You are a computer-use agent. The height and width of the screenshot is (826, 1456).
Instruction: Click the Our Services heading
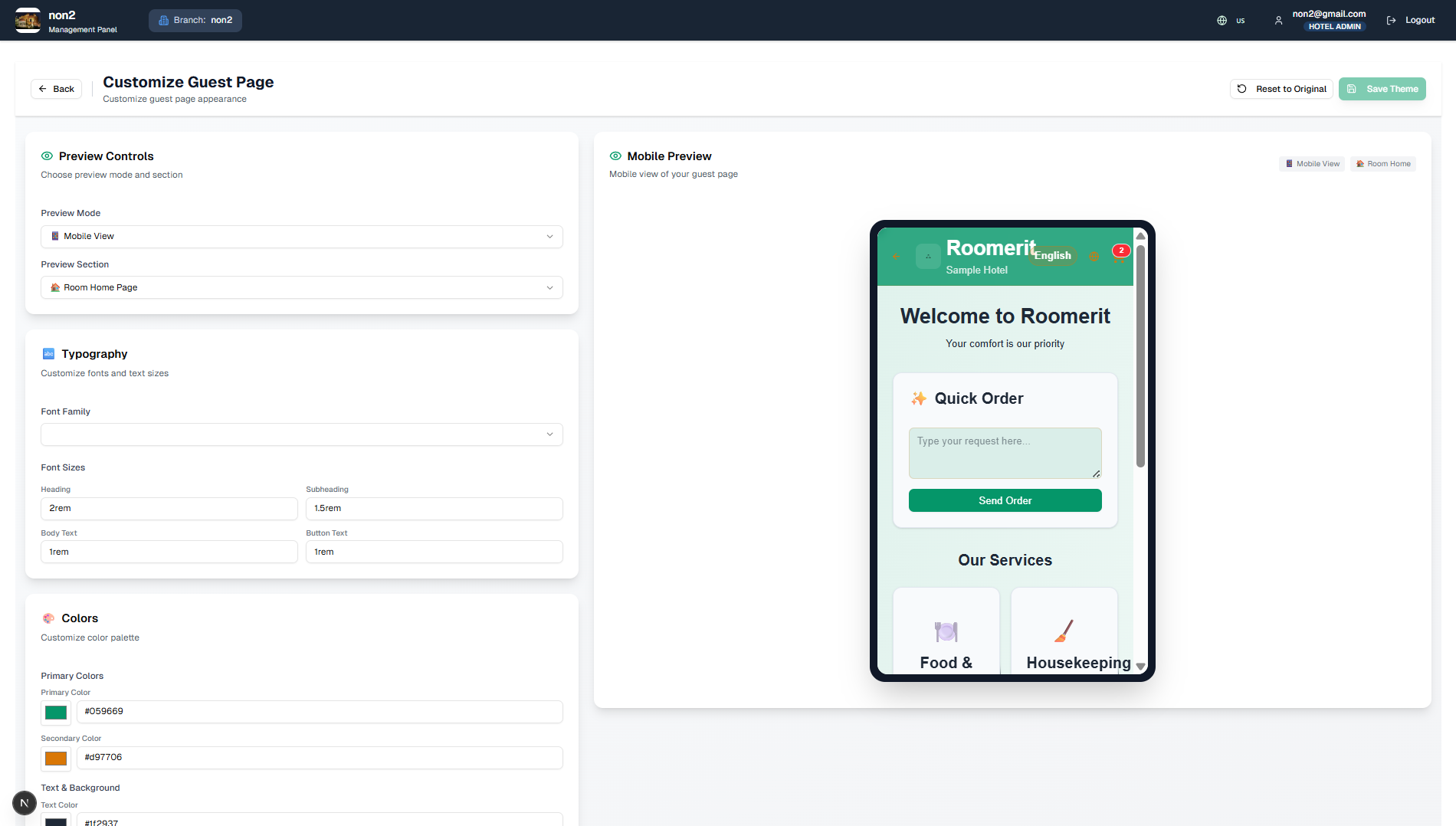click(x=1005, y=560)
